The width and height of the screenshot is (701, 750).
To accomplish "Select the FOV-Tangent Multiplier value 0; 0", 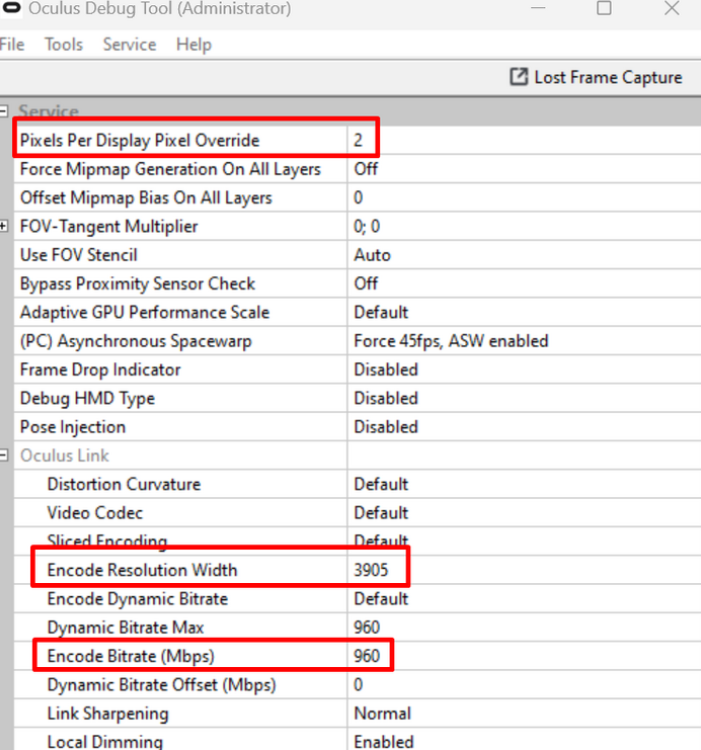I will coord(367,226).
